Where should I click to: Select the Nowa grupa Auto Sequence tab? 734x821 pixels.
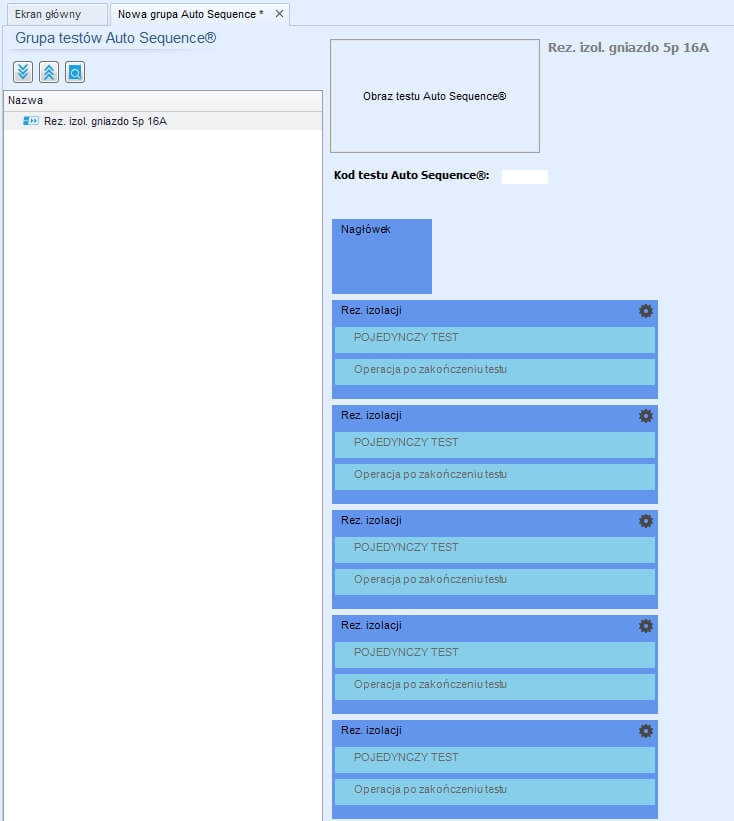pos(190,14)
